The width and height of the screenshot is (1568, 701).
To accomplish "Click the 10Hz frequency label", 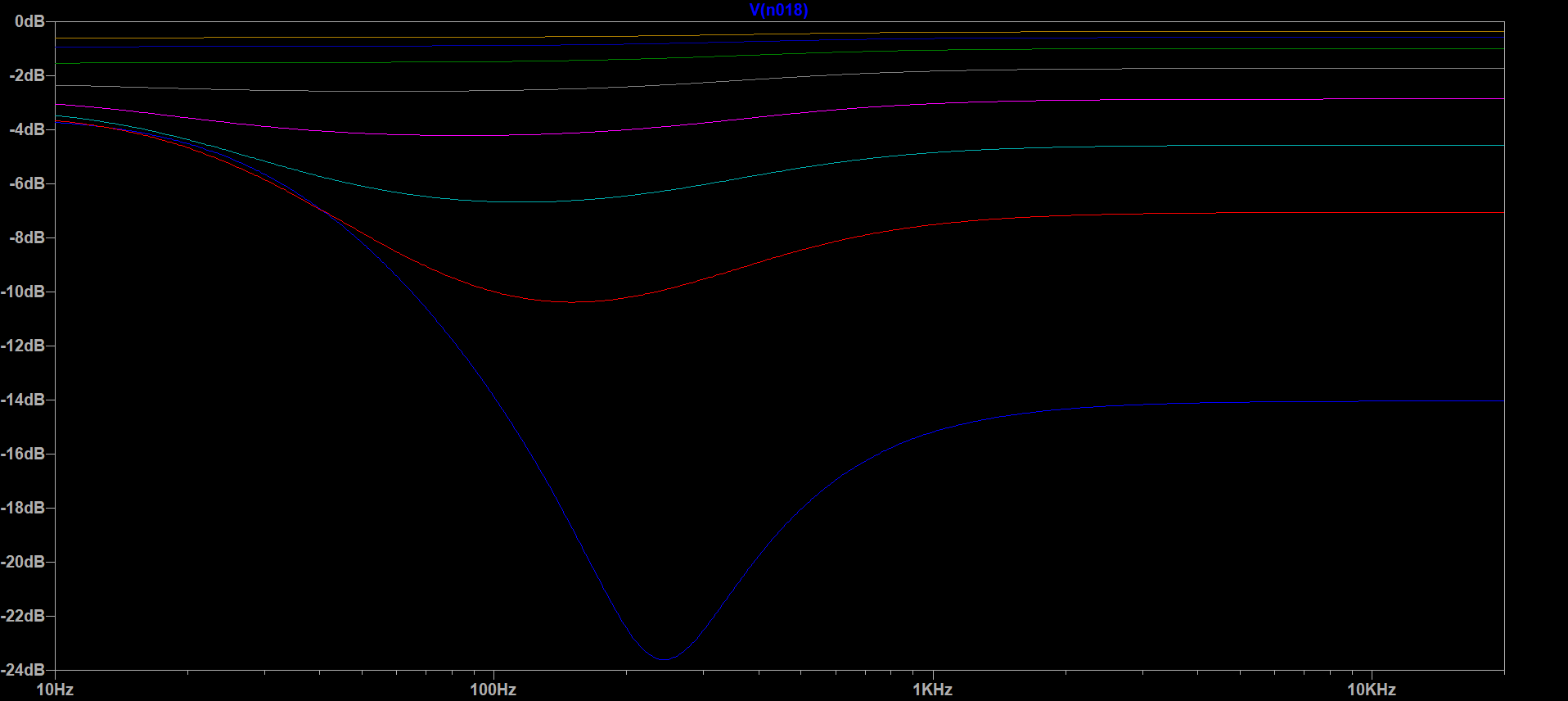I will pos(55,690).
